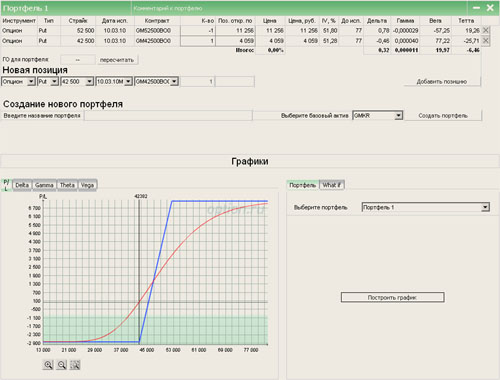Click the Контракт column header
This screenshot has height=380, width=500.
pyautogui.click(x=157, y=21)
